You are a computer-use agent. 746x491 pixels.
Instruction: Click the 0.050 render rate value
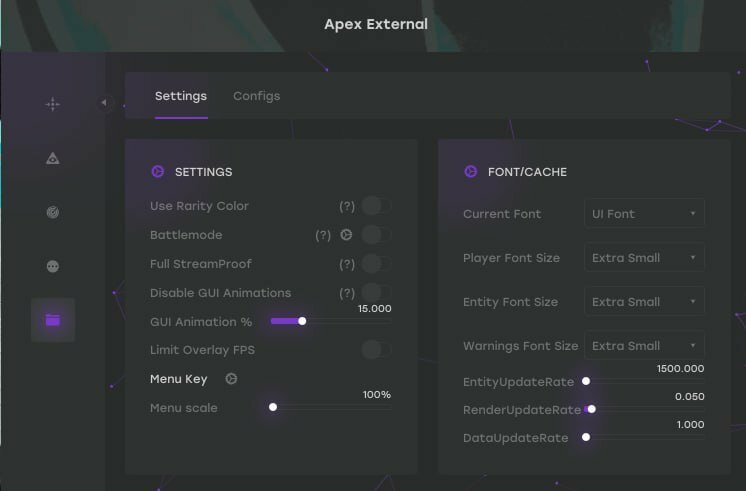(689, 397)
